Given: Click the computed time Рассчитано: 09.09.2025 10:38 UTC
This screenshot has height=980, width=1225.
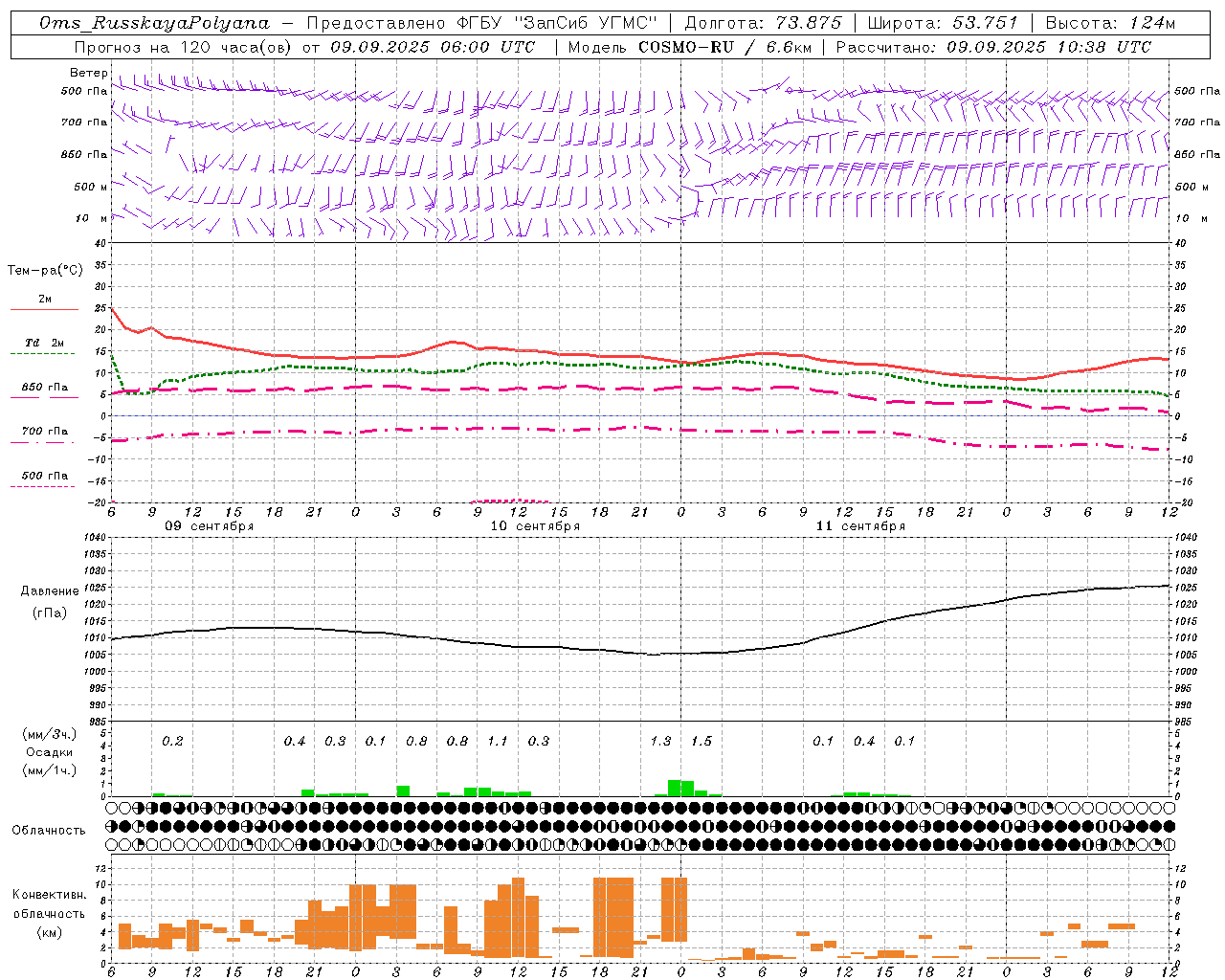Looking at the screenshot, I should click(x=993, y=47).
